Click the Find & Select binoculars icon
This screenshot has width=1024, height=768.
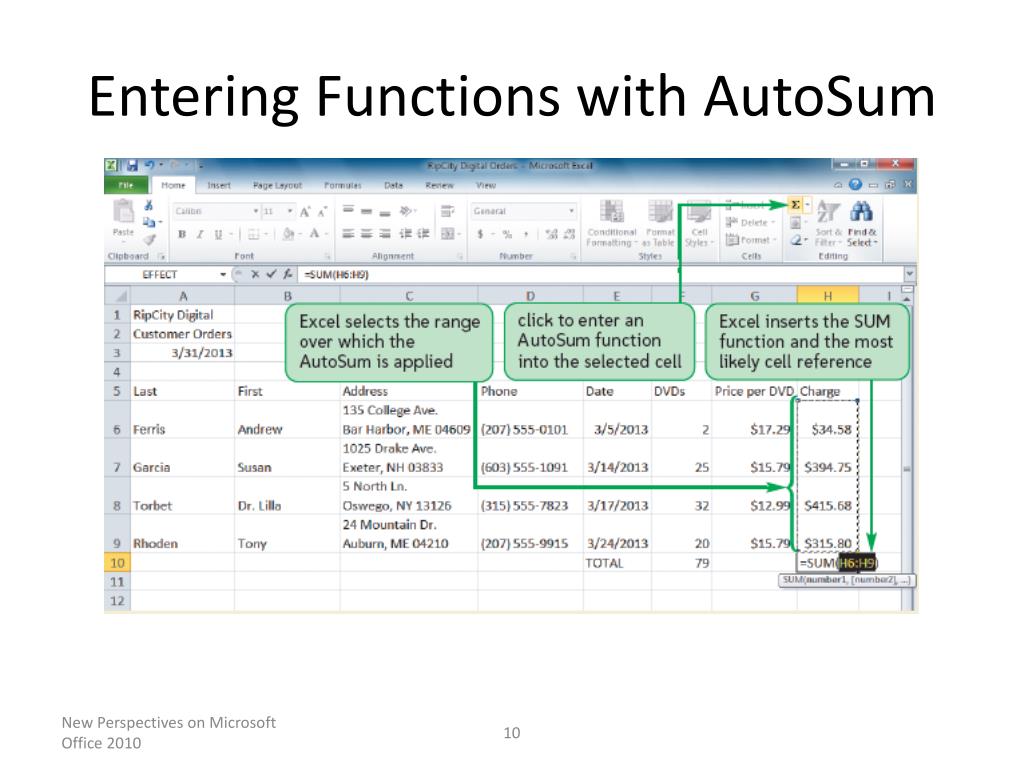click(x=861, y=212)
